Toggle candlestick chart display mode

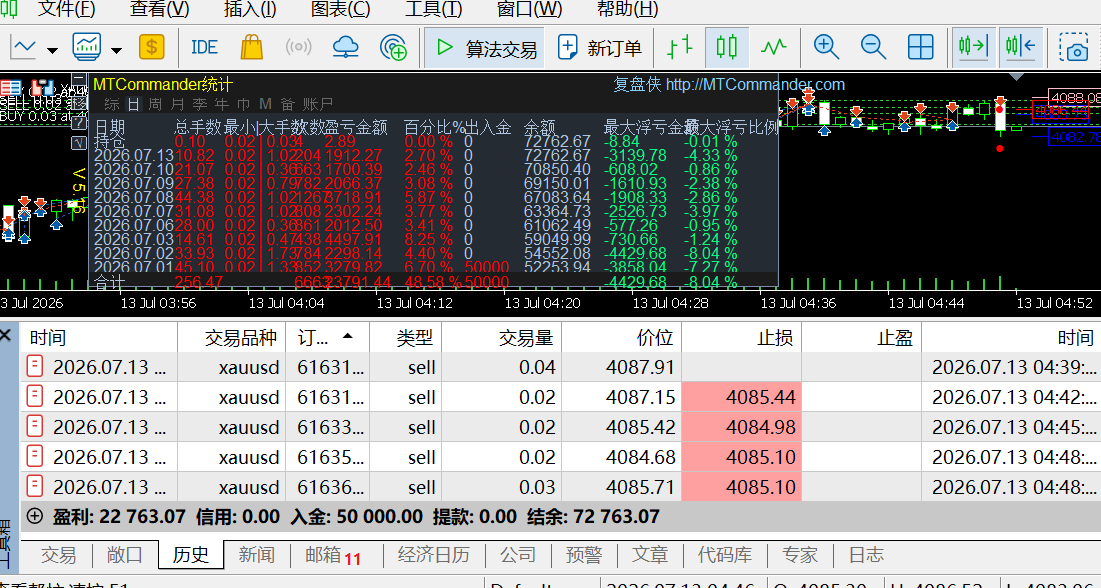pos(727,48)
